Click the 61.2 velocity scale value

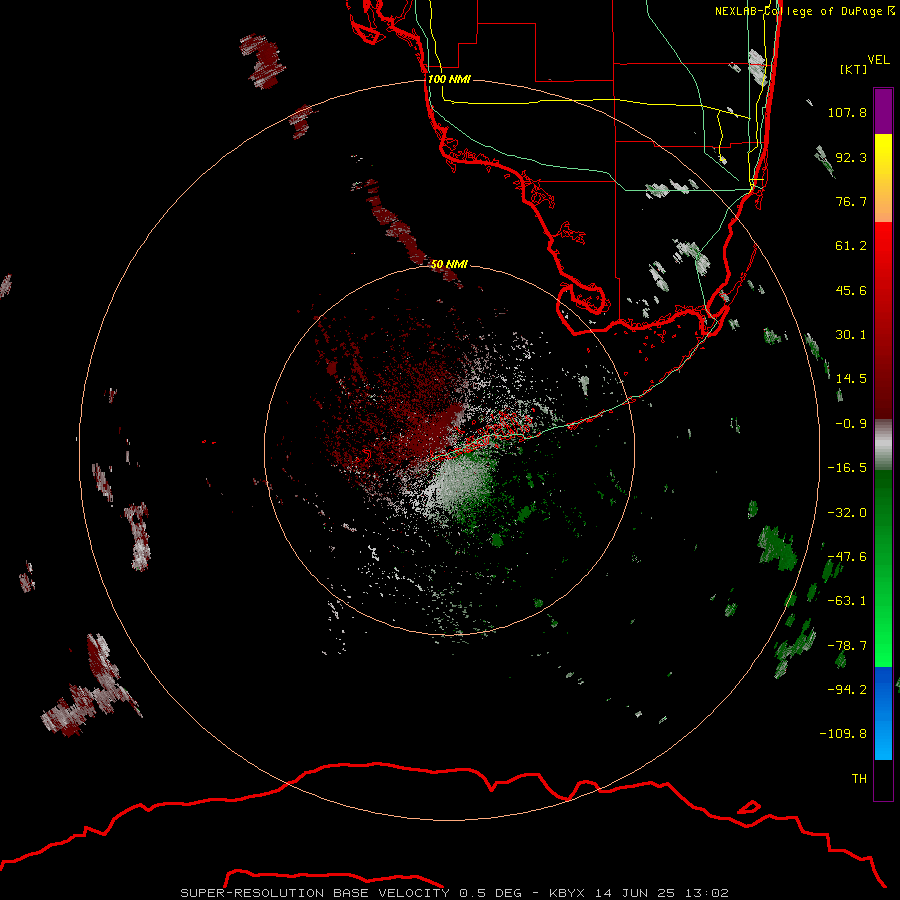851,246
